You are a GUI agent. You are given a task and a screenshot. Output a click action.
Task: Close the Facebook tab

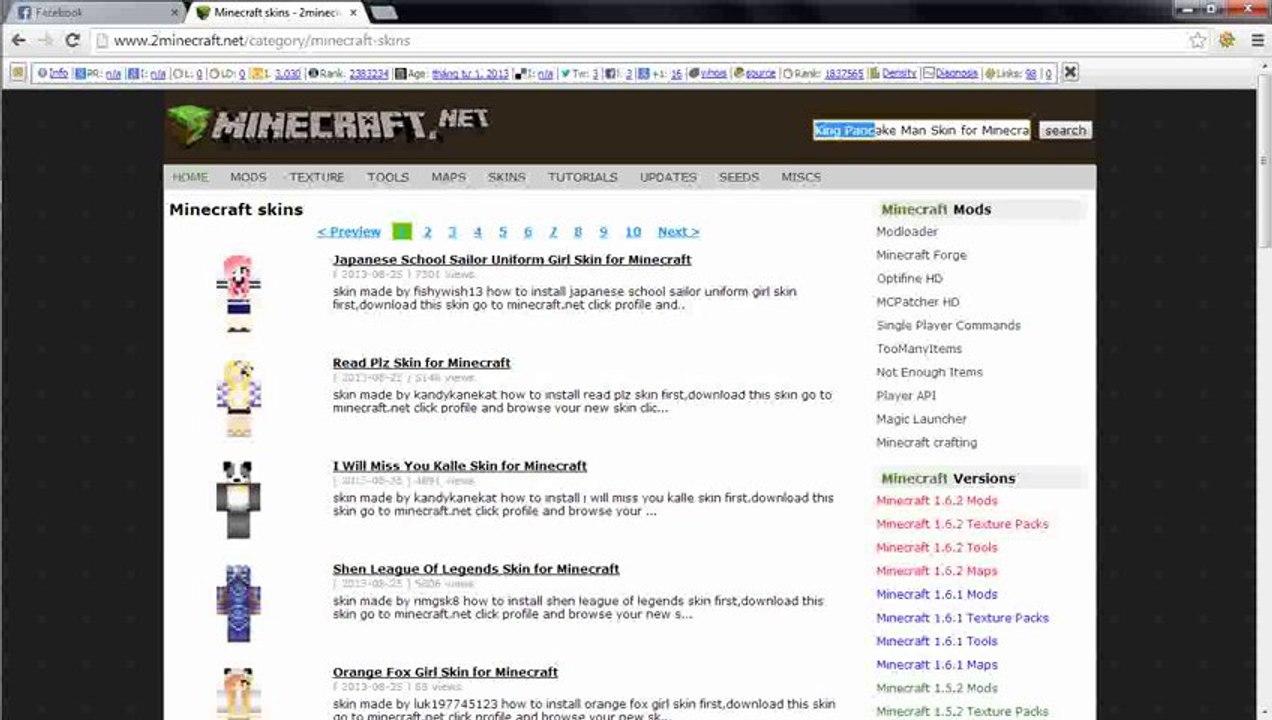pos(172,13)
